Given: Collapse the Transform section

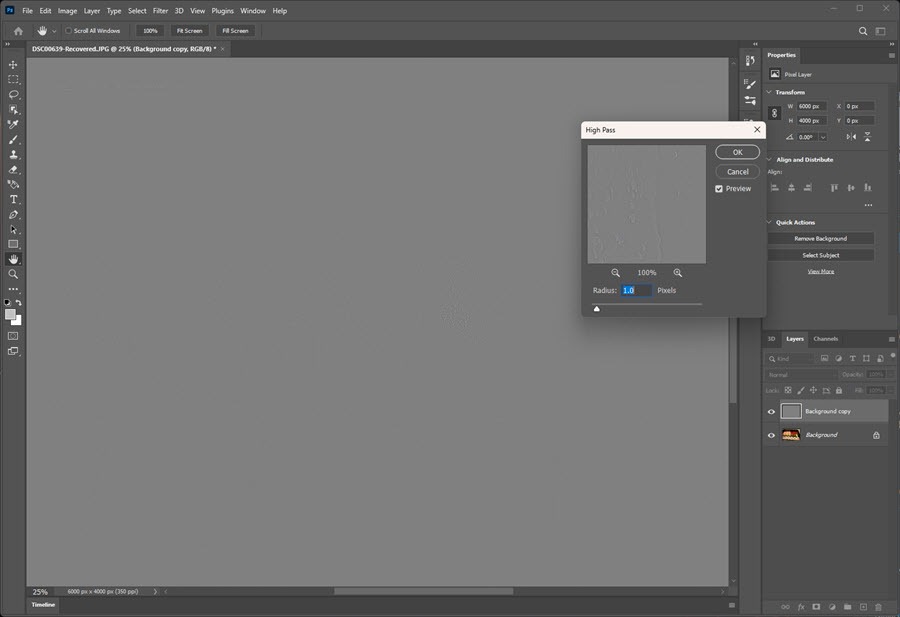Looking at the screenshot, I should (769, 92).
